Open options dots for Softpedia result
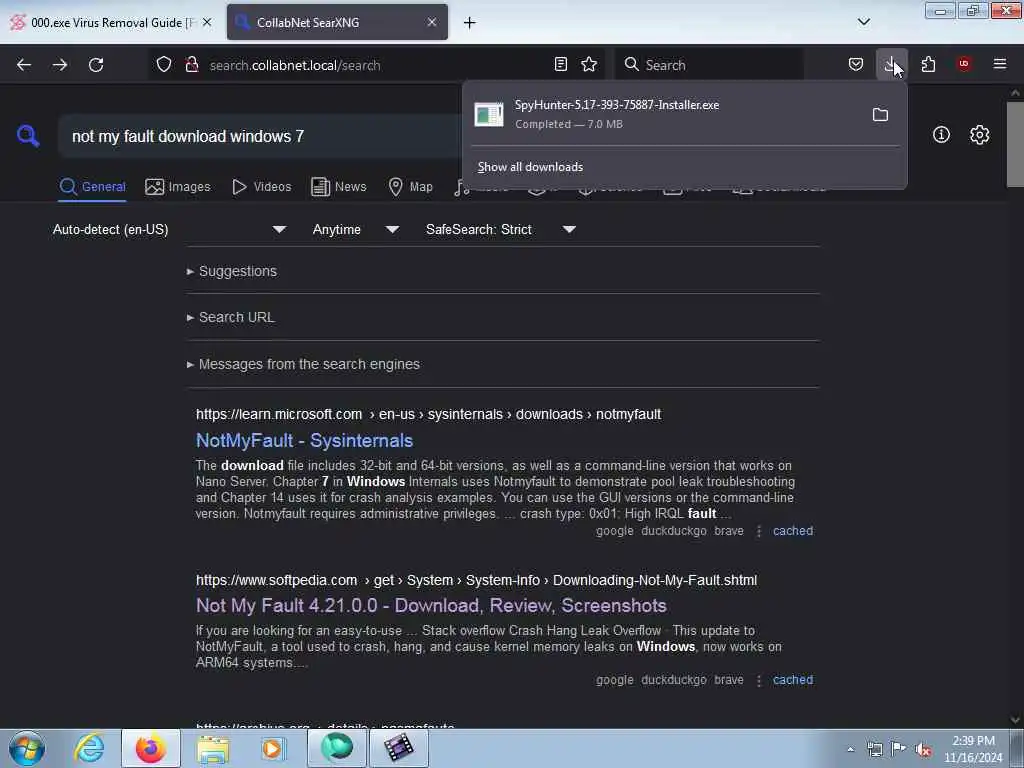 758,680
